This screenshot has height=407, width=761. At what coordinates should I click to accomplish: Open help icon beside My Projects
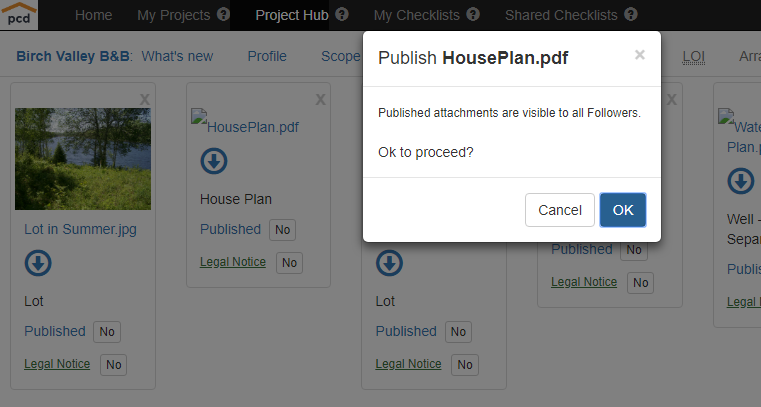coord(223,15)
